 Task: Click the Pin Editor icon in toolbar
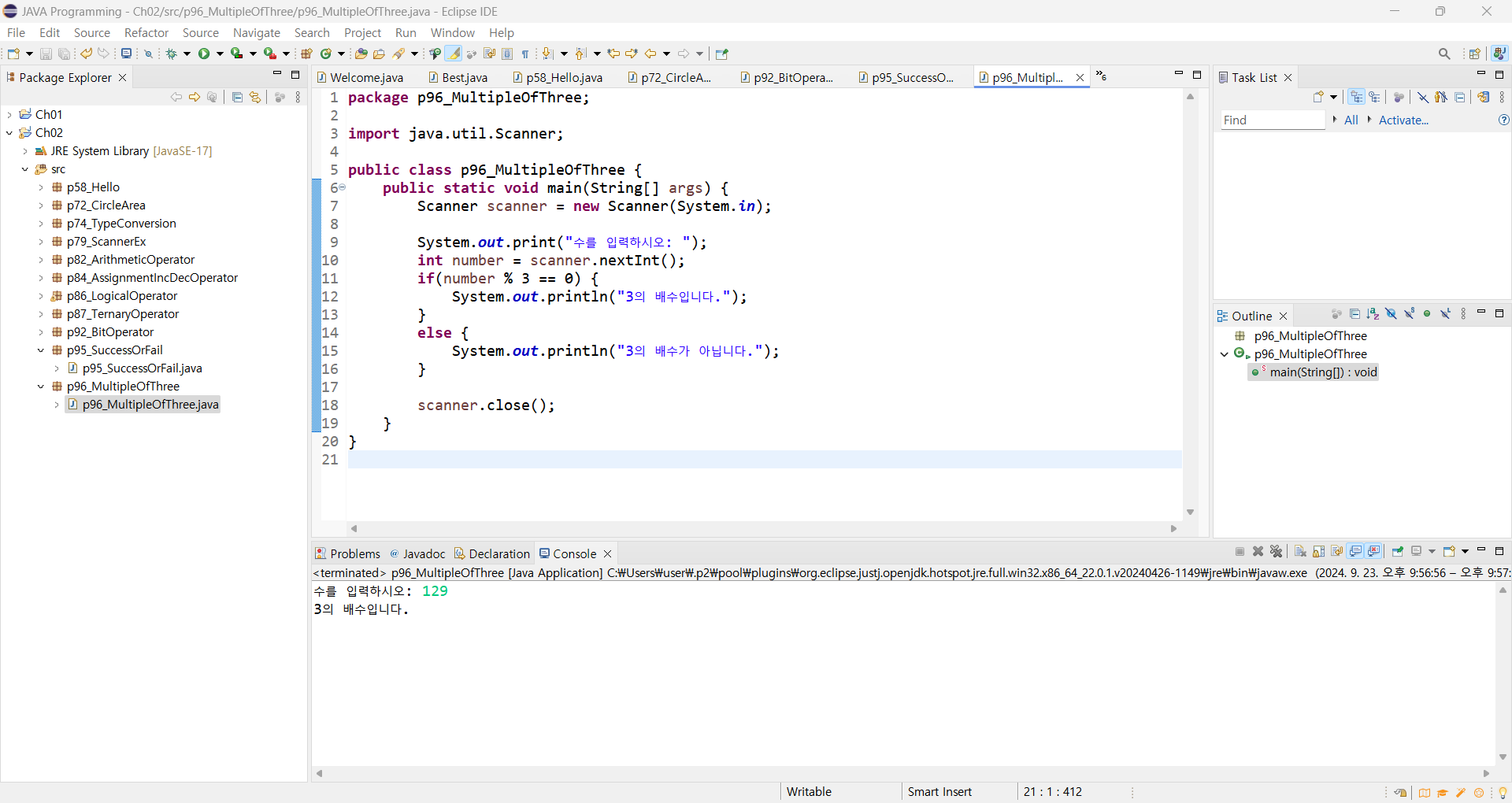point(722,54)
